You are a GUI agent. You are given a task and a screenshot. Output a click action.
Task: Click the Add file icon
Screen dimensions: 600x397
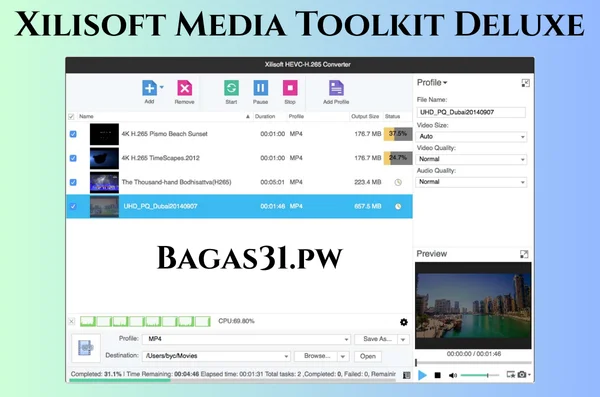(x=149, y=88)
